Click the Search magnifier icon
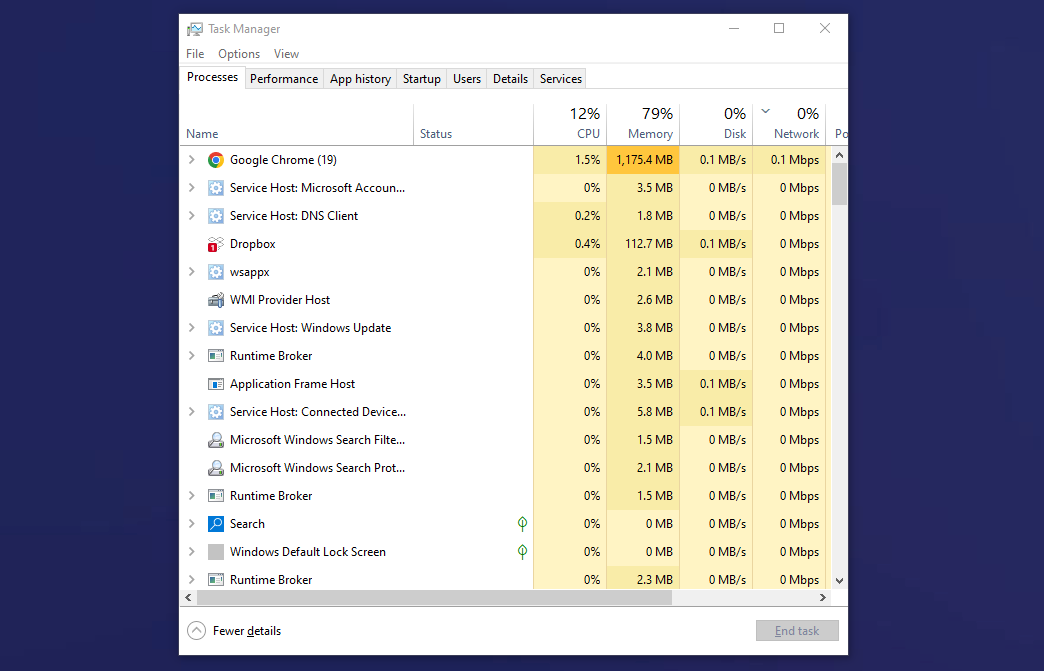1044x671 pixels. tap(215, 523)
